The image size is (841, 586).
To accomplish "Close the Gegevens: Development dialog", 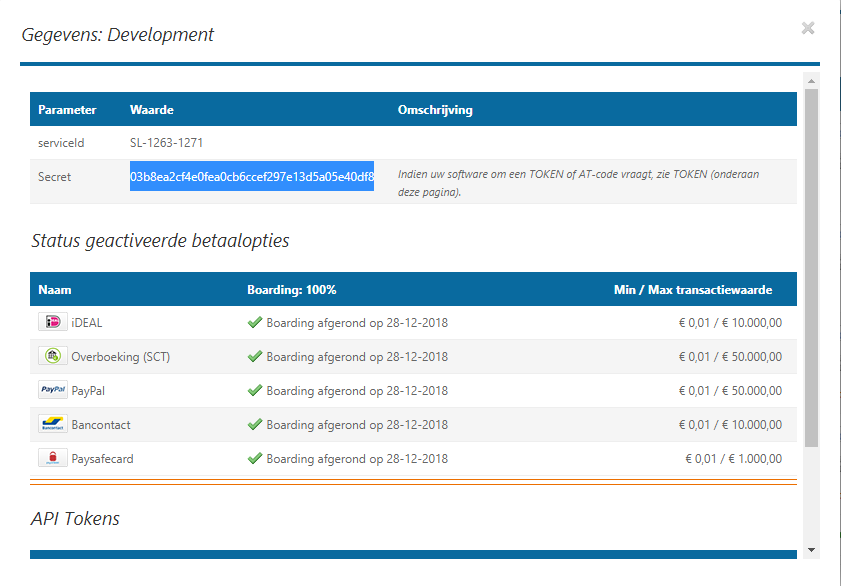I will coord(808,29).
